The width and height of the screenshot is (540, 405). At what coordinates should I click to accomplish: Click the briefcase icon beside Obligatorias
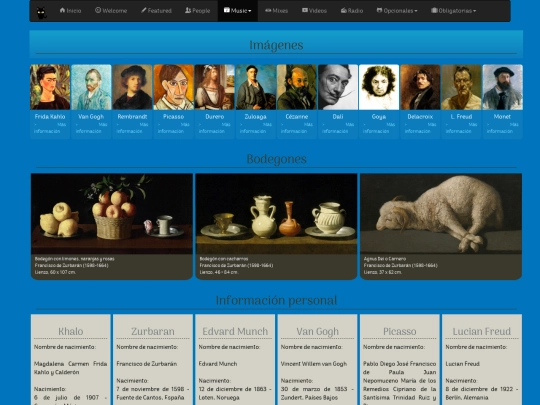coord(434,10)
